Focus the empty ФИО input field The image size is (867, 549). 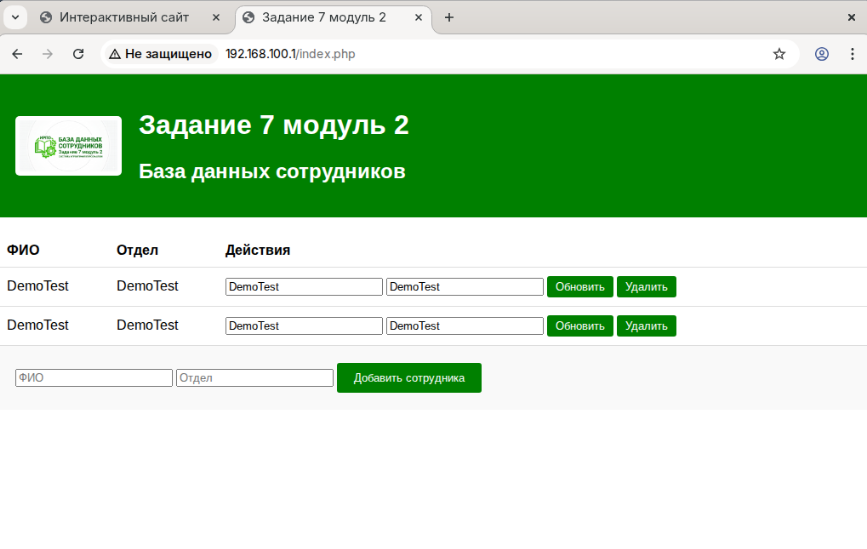pyautogui.click(x=94, y=378)
